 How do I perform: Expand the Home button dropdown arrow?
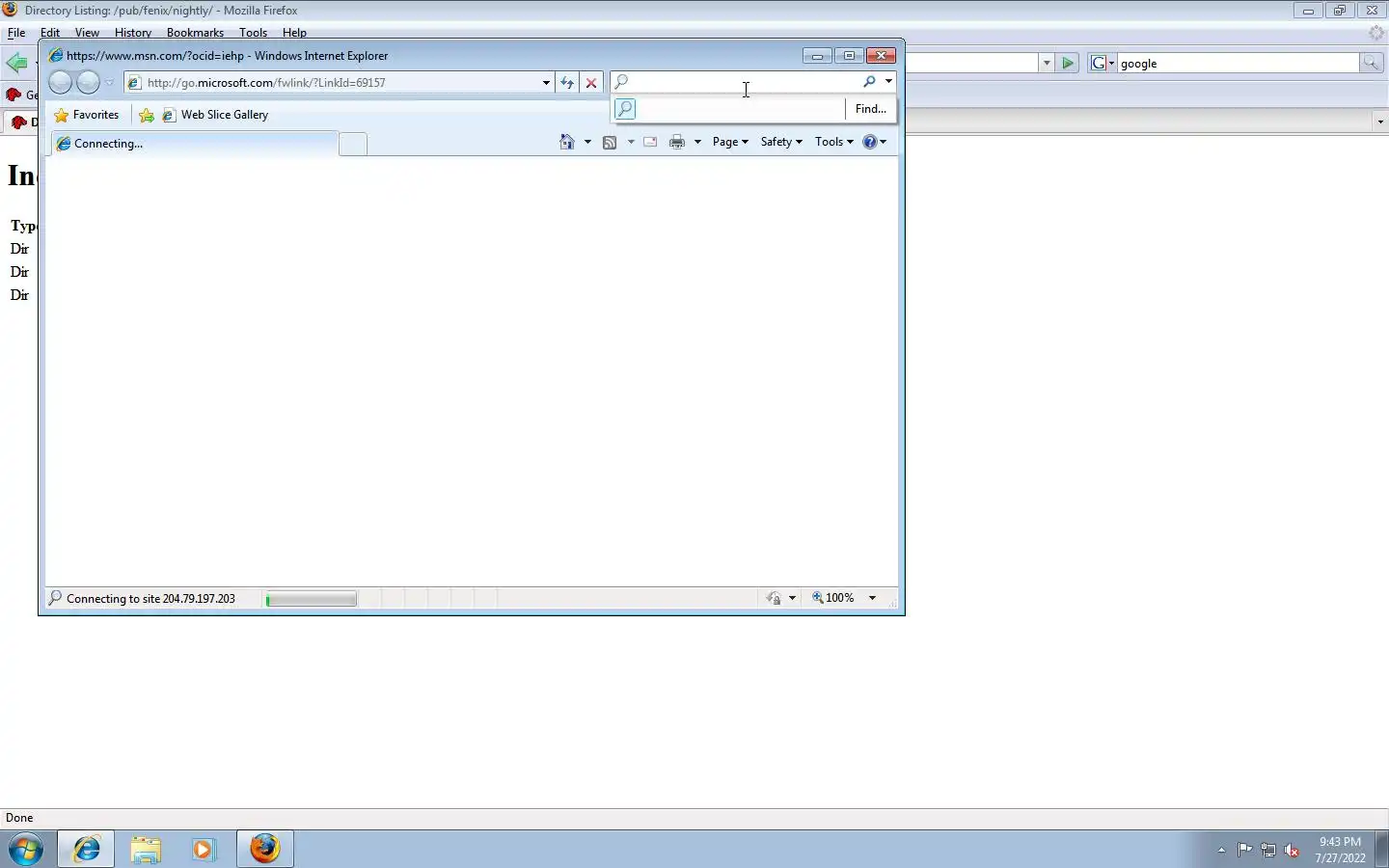[x=587, y=142]
